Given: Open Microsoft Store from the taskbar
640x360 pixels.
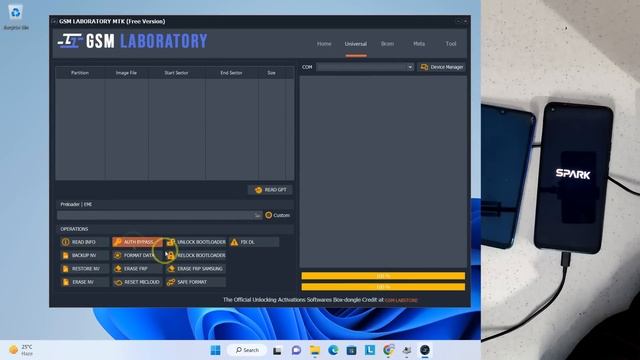Looking at the screenshot, I should pos(351,350).
